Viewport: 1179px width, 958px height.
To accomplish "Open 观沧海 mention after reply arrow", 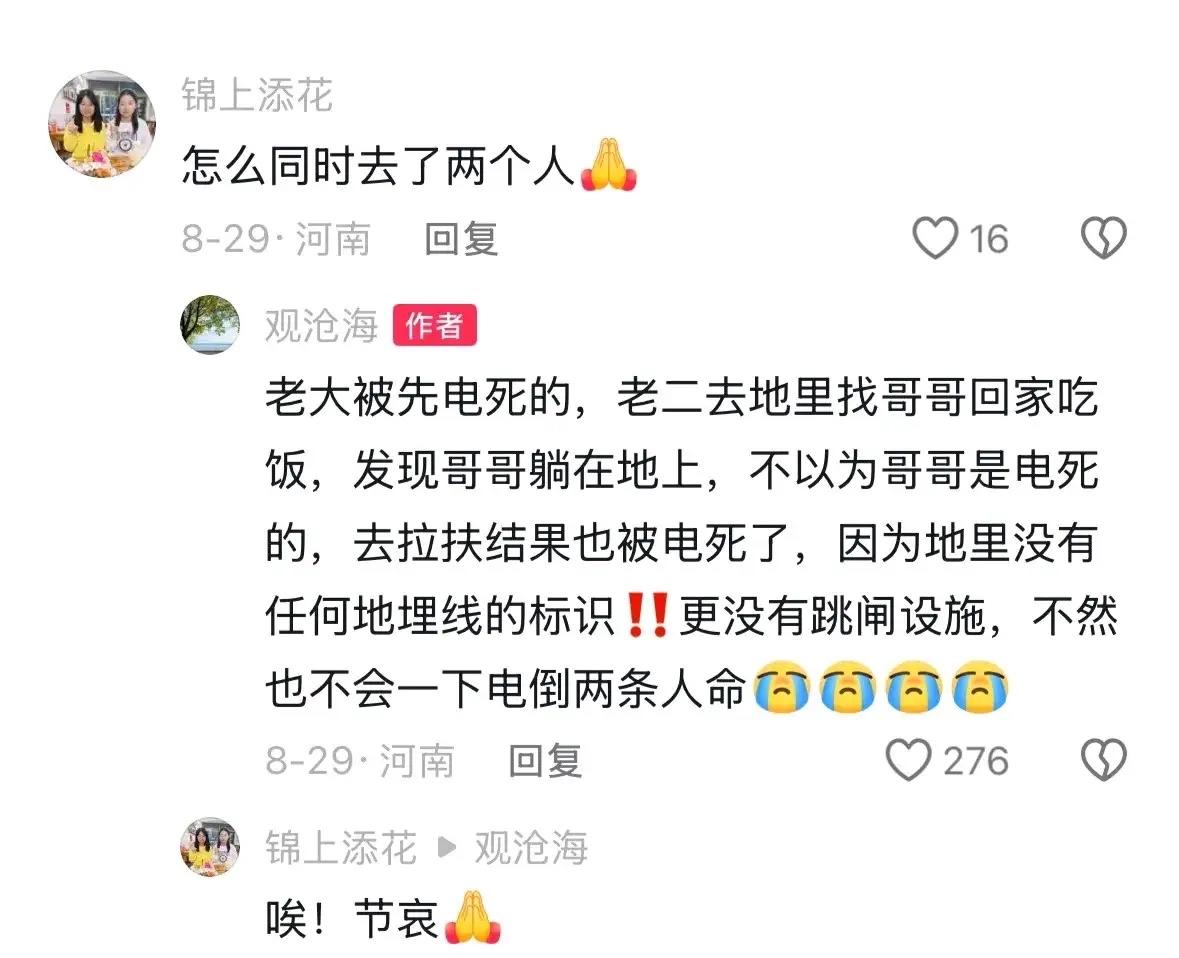I will point(531,847).
